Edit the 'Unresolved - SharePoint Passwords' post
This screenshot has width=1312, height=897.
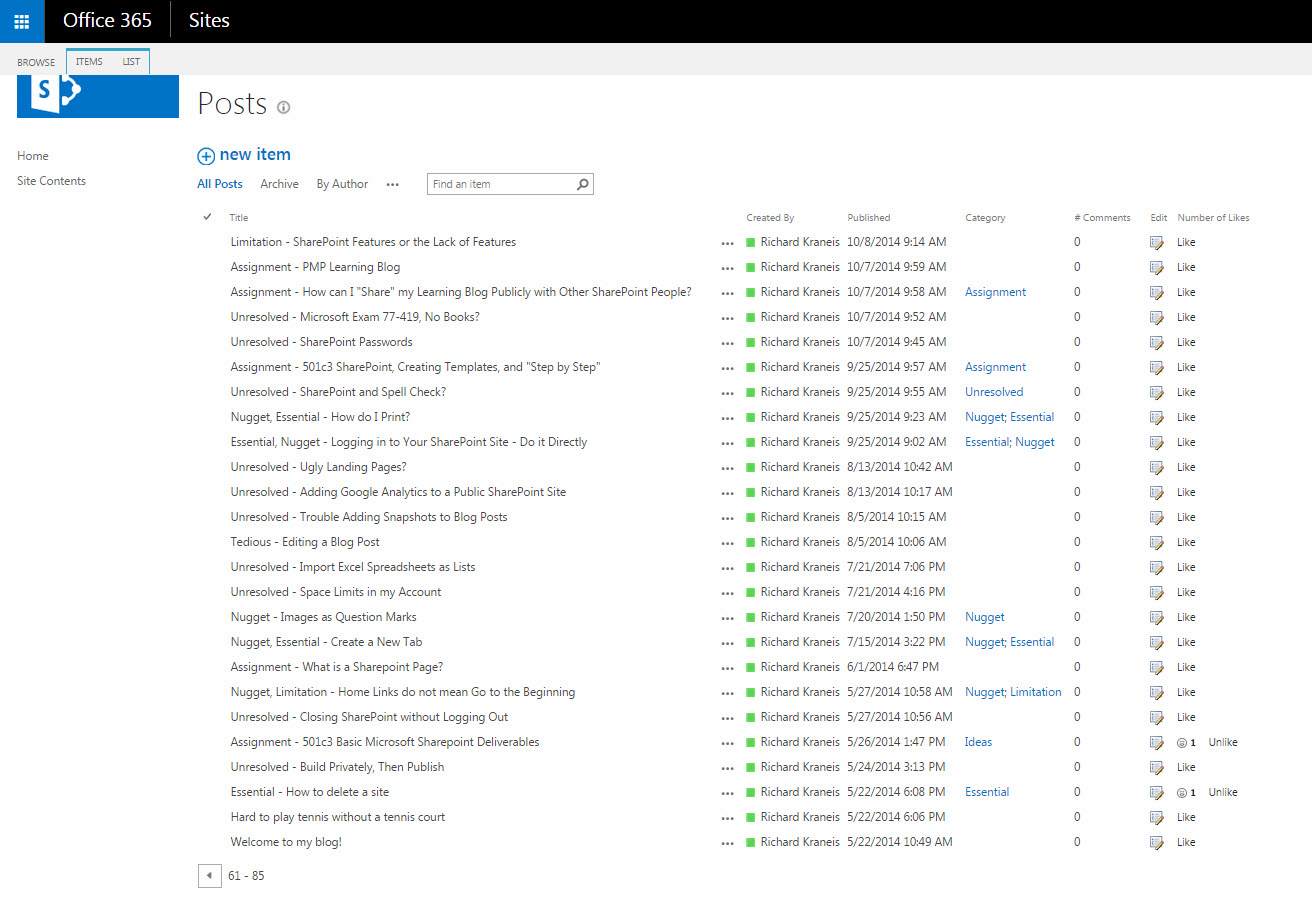tap(1157, 342)
